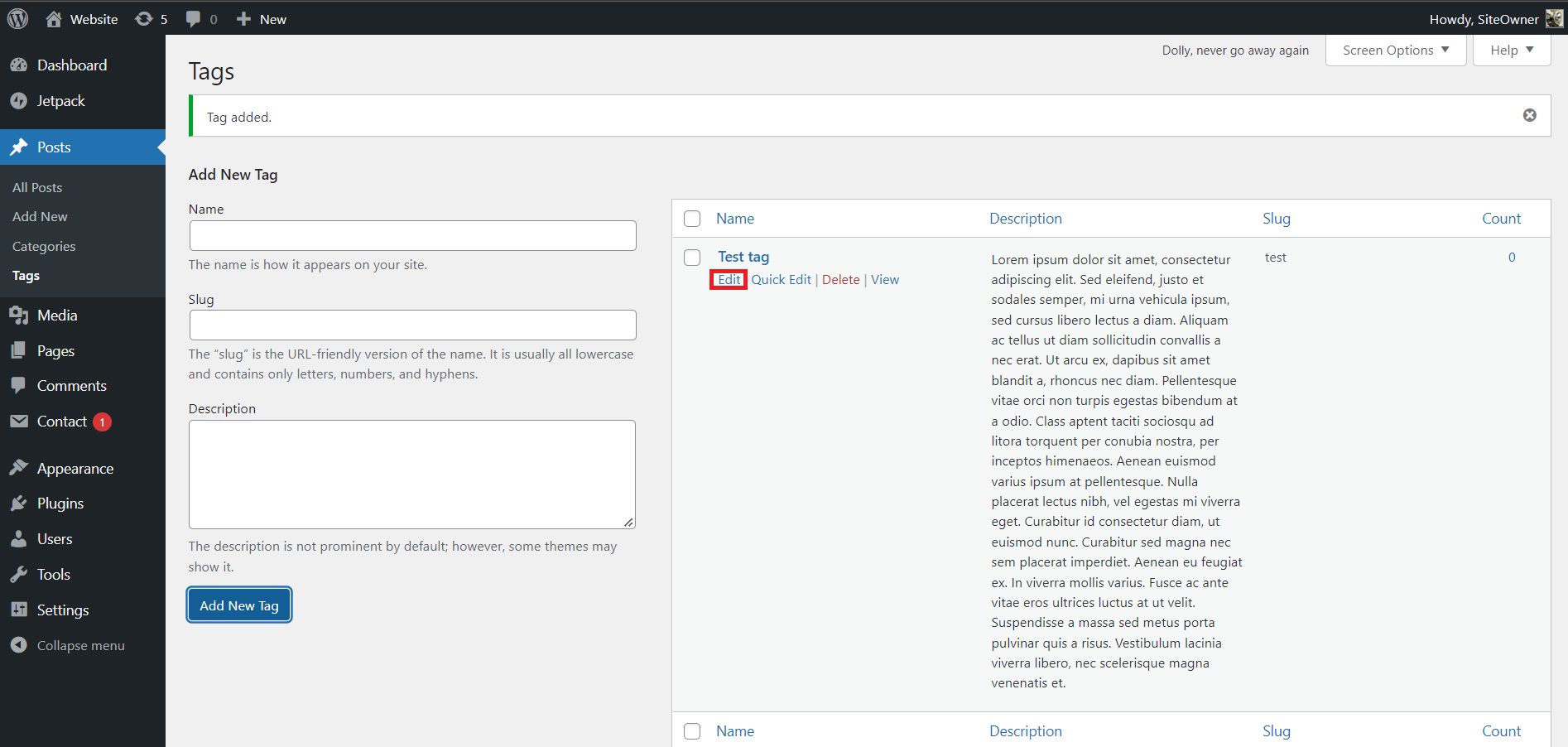This screenshot has width=1568, height=747.
Task: Select the Jetpack icon in the sidebar
Action: click(20, 100)
